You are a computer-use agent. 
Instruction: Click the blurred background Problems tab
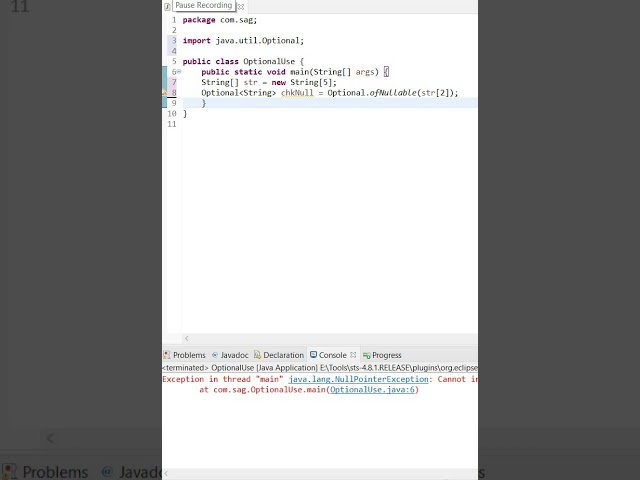pyautogui.click(x=46, y=472)
